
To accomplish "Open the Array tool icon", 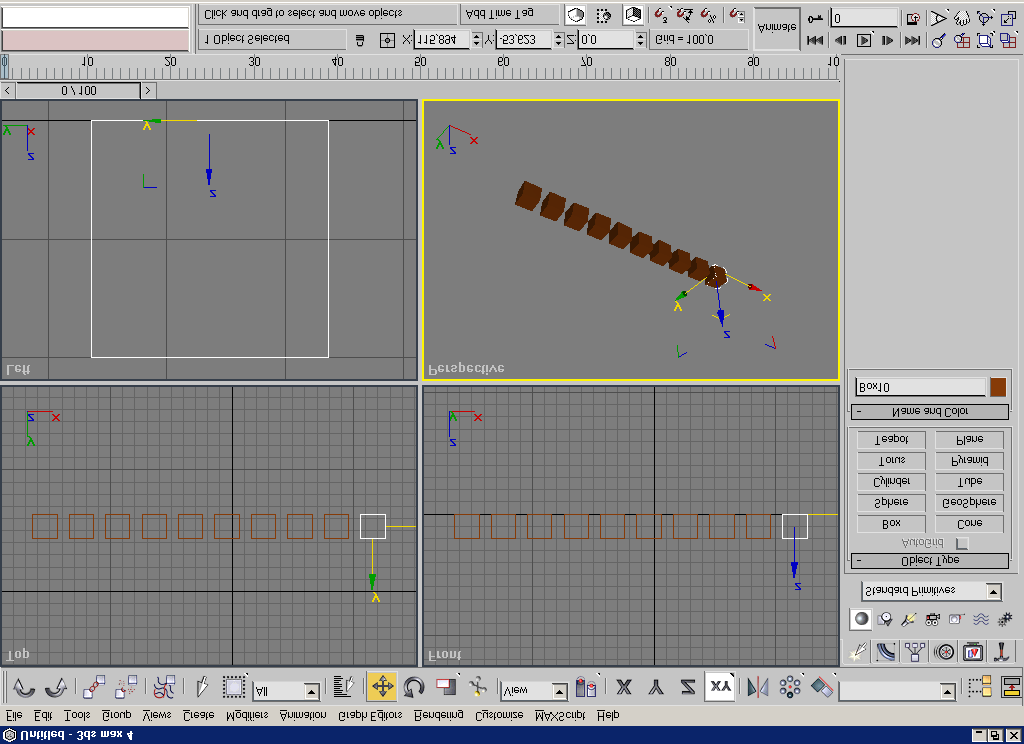I will [790, 687].
